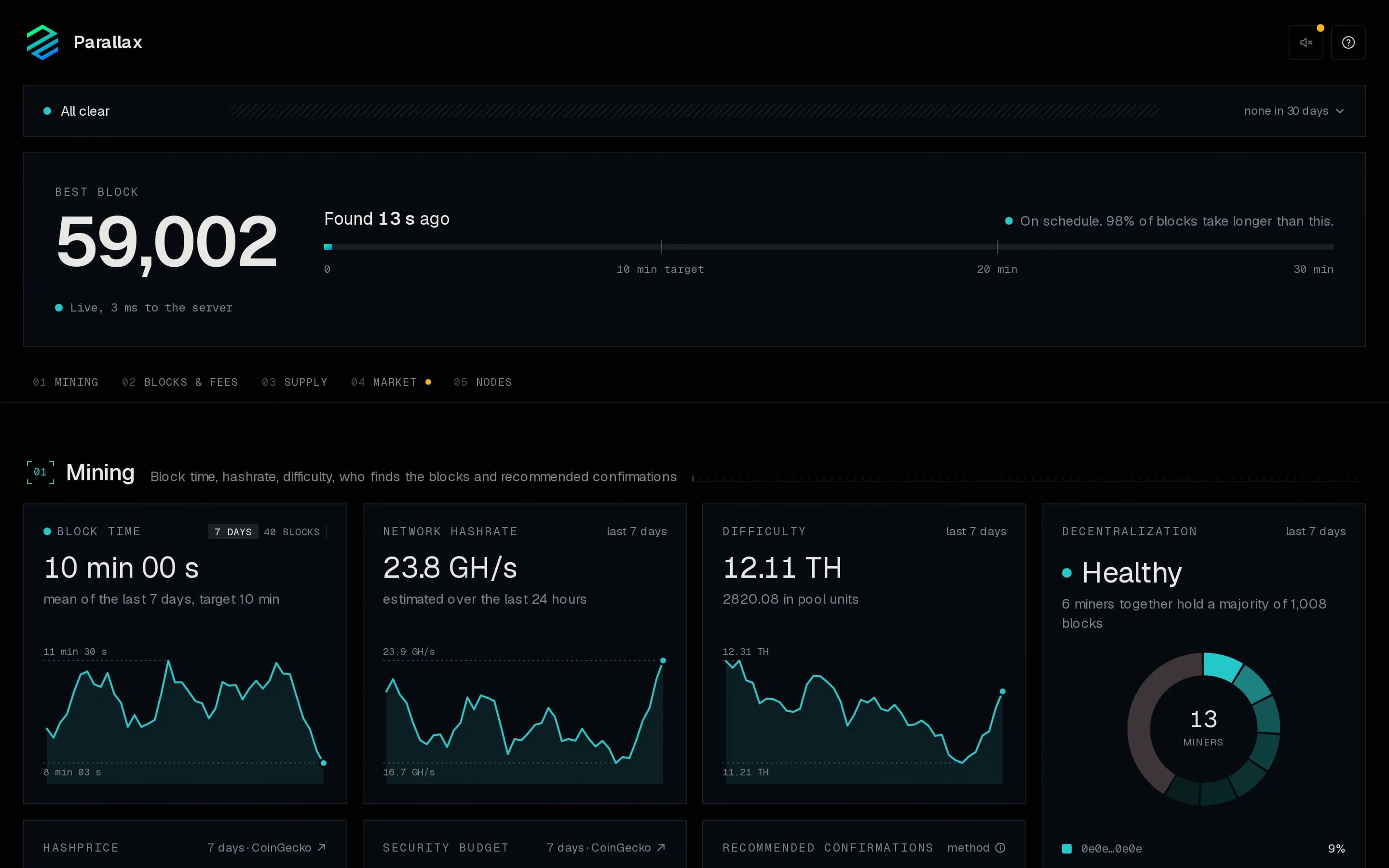Click the '10 min 00 s' block time value
1389x868 pixels.
121,568
